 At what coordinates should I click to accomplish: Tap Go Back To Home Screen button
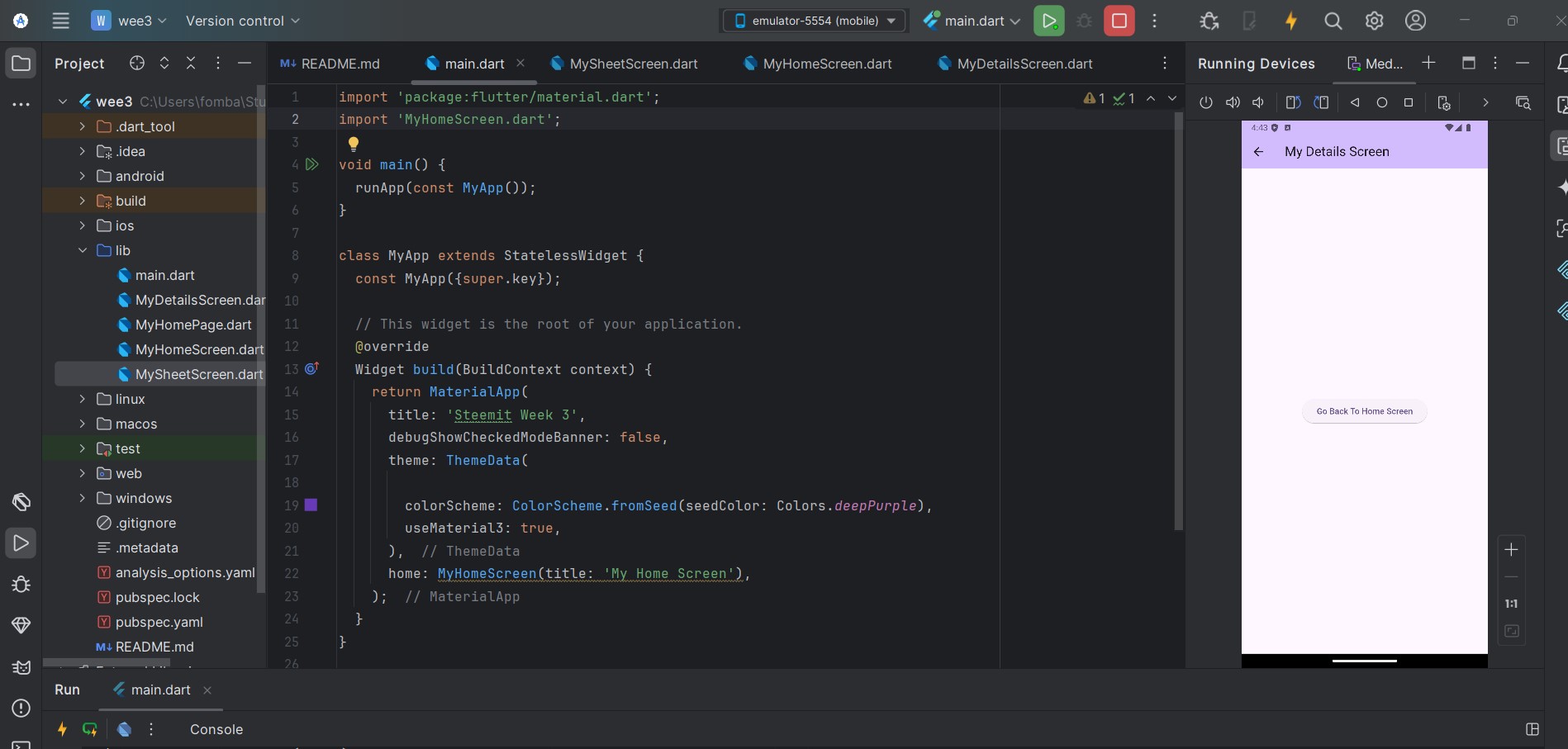[1364, 411]
